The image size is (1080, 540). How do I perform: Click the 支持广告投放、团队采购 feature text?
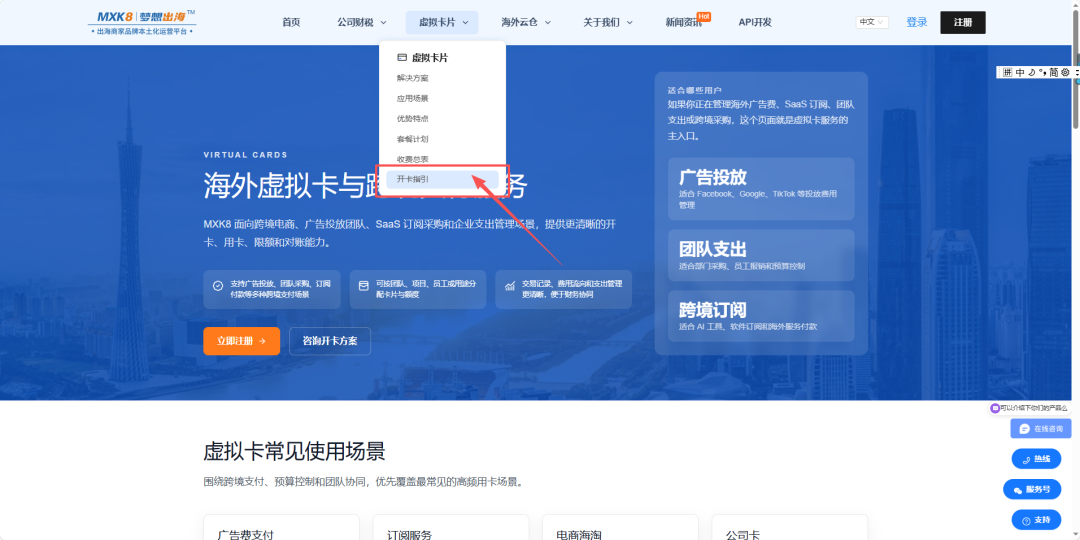click(280, 289)
